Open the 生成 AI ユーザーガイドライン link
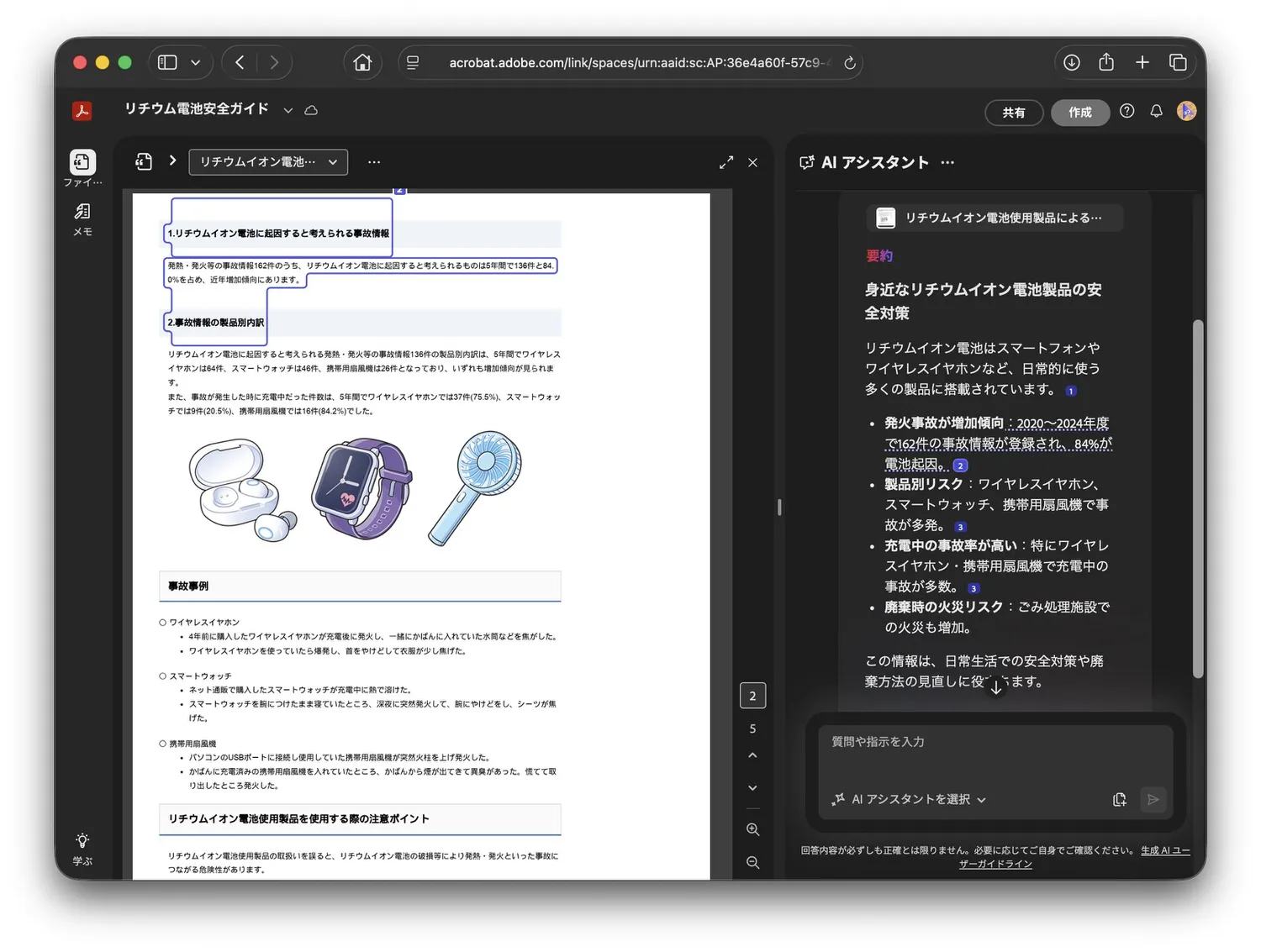The height and width of the screenshot is (952, 1261). [1164, 850]
